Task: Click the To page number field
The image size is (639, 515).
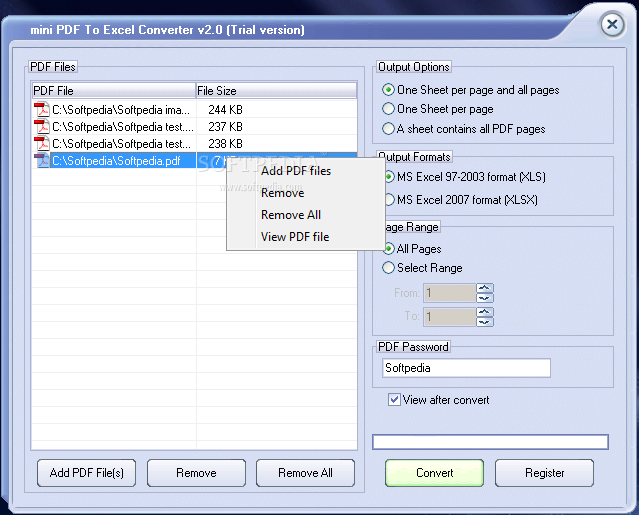Action: coord(450,317)
